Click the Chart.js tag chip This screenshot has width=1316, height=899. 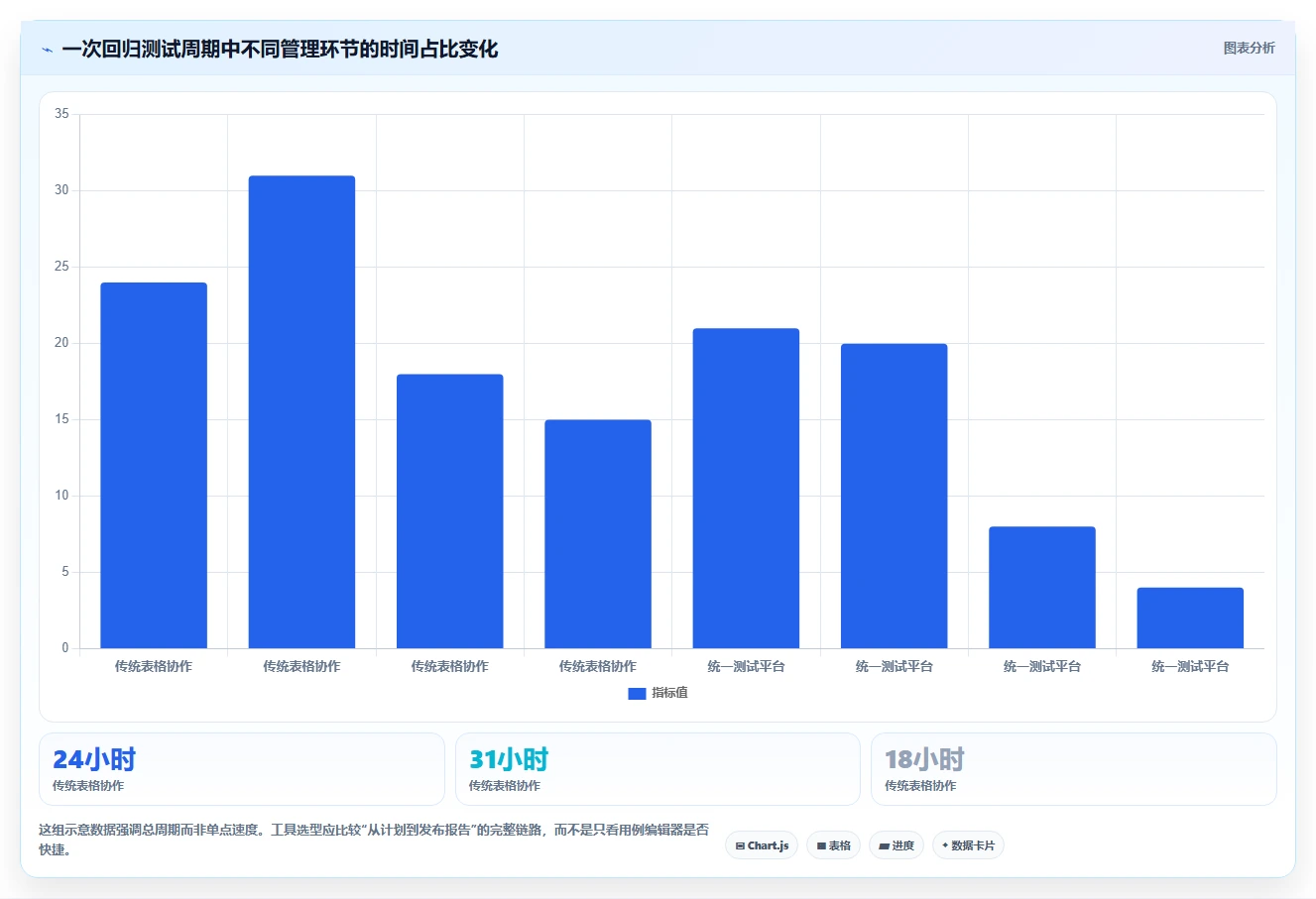(762, 845)
